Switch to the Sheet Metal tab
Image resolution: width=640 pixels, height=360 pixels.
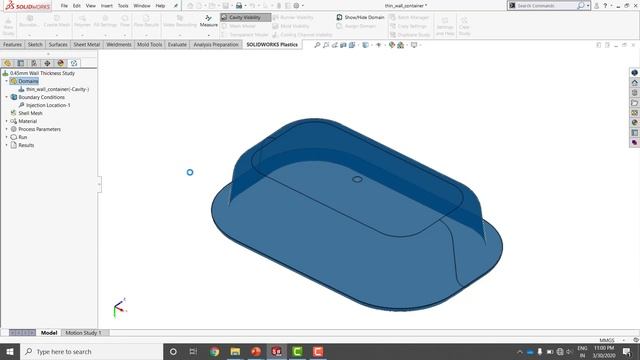tap(86, 44)
